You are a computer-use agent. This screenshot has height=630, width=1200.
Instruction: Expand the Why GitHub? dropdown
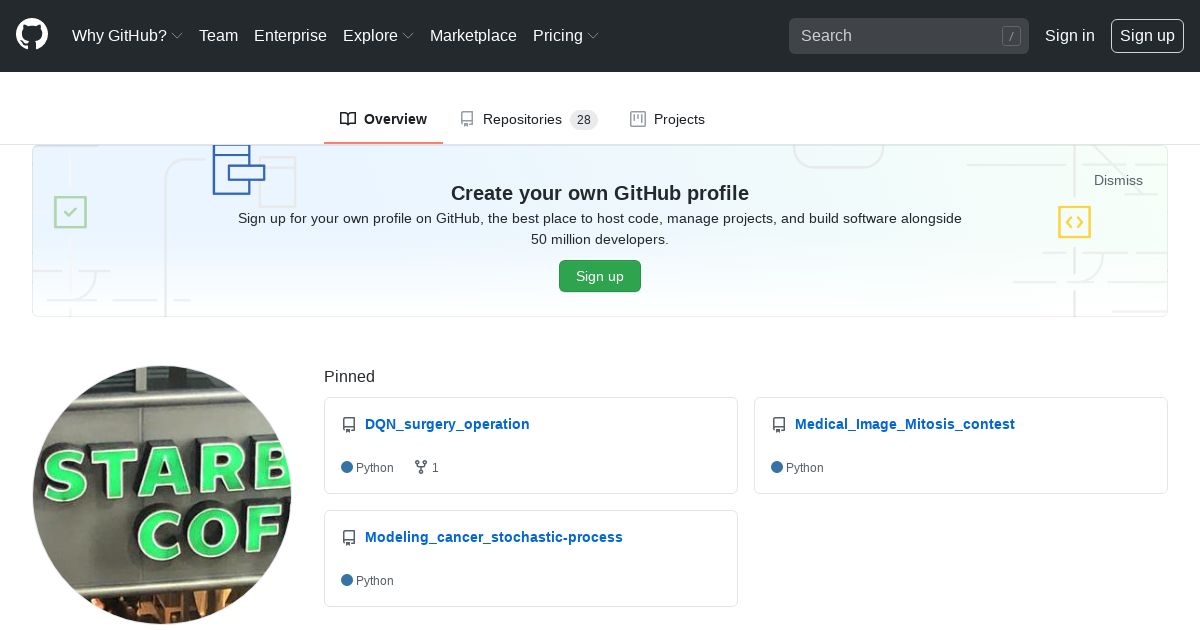[127, 35]
